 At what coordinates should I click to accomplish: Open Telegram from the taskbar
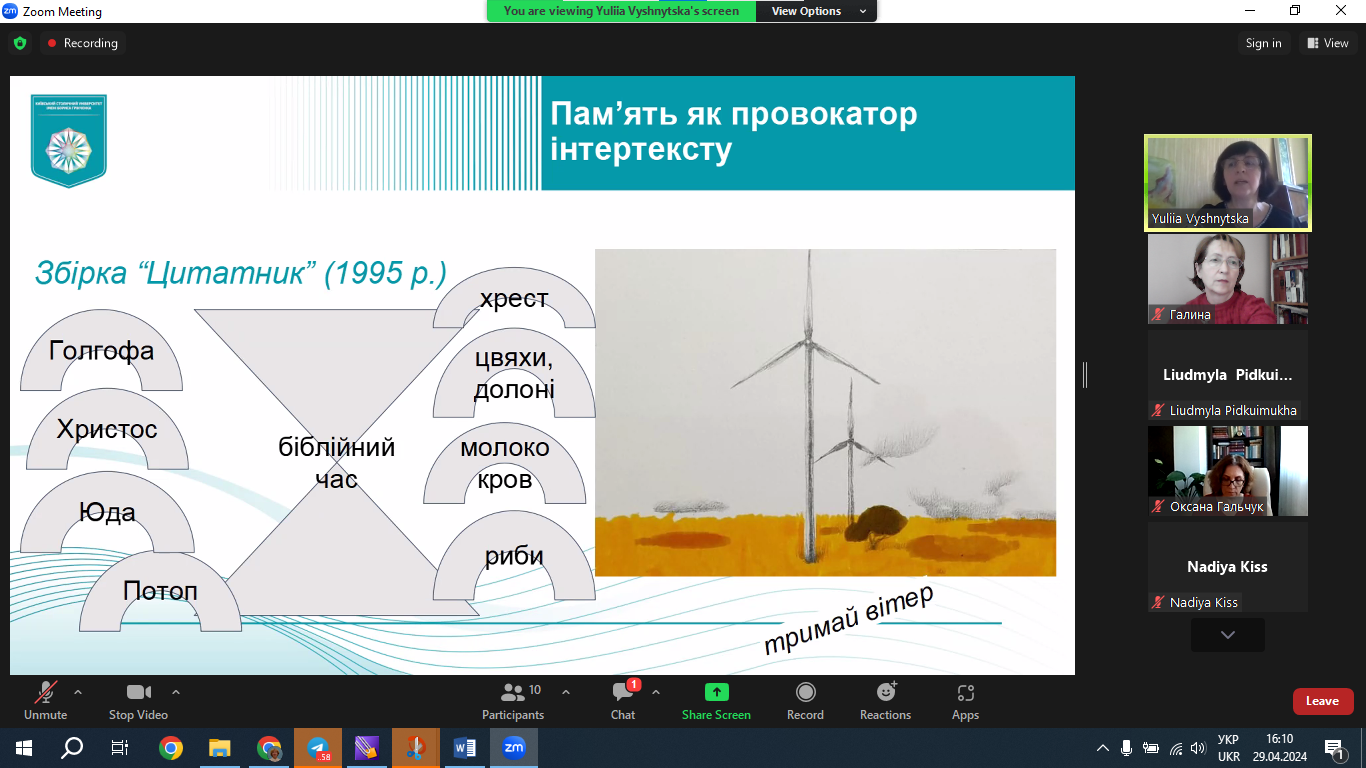coord(318,748)
